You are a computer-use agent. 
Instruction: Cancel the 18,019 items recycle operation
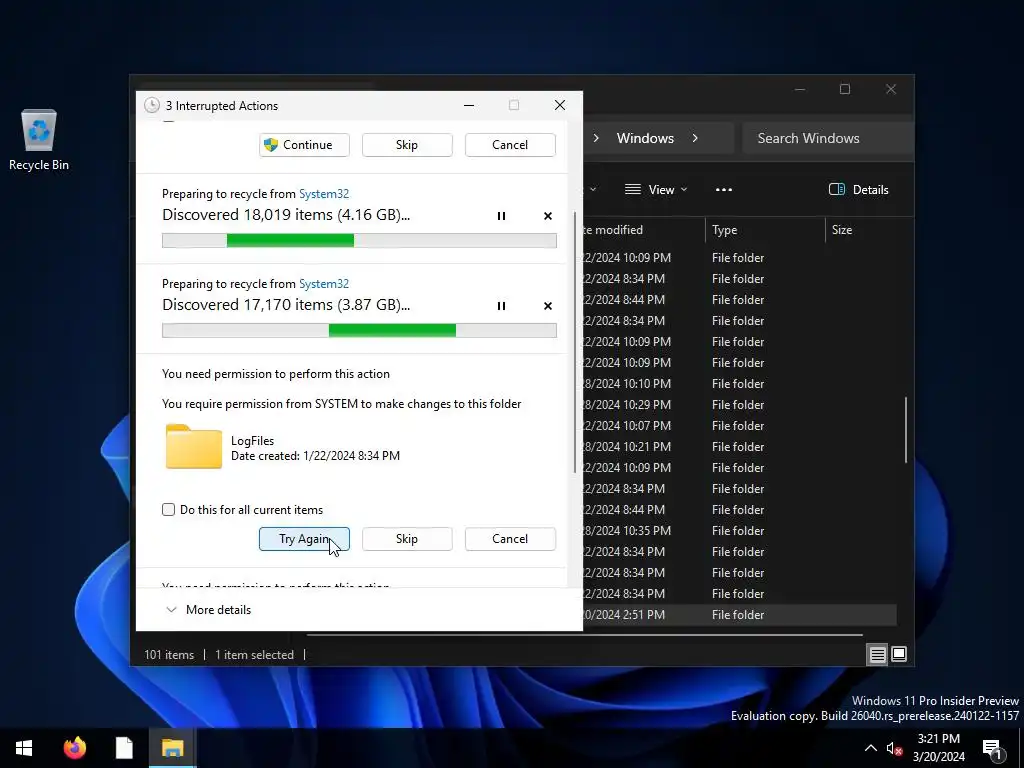coord(548,216)
